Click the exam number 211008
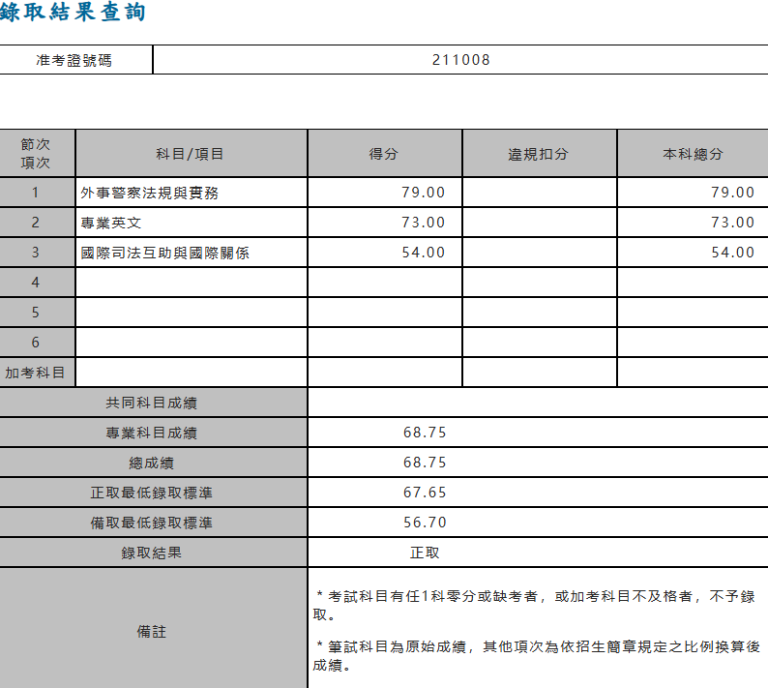The image size is (768, 688). click(461, 60)
